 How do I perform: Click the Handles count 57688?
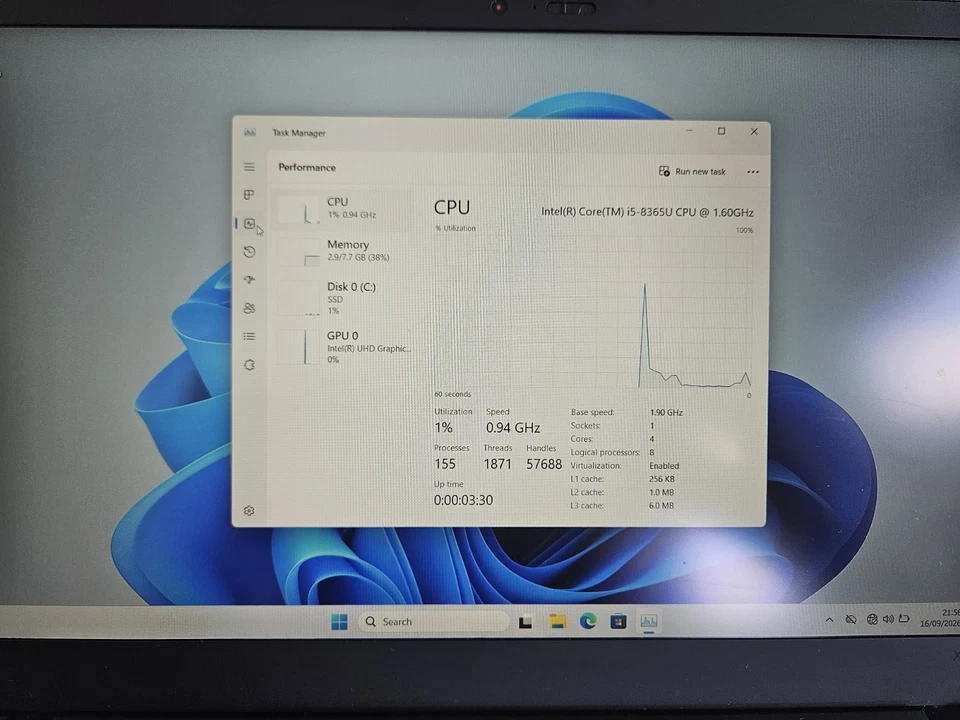(x=544, y=464)
